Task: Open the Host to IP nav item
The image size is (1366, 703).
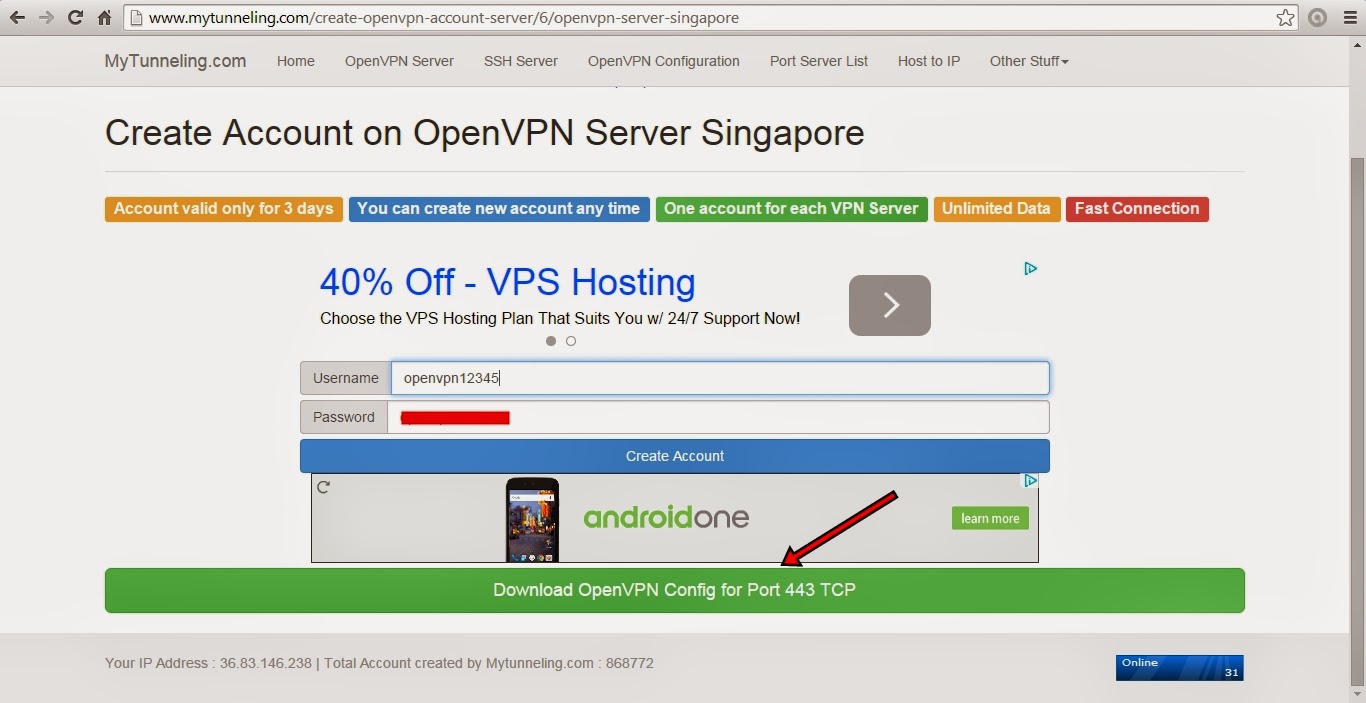Action: tap(929, 61)
